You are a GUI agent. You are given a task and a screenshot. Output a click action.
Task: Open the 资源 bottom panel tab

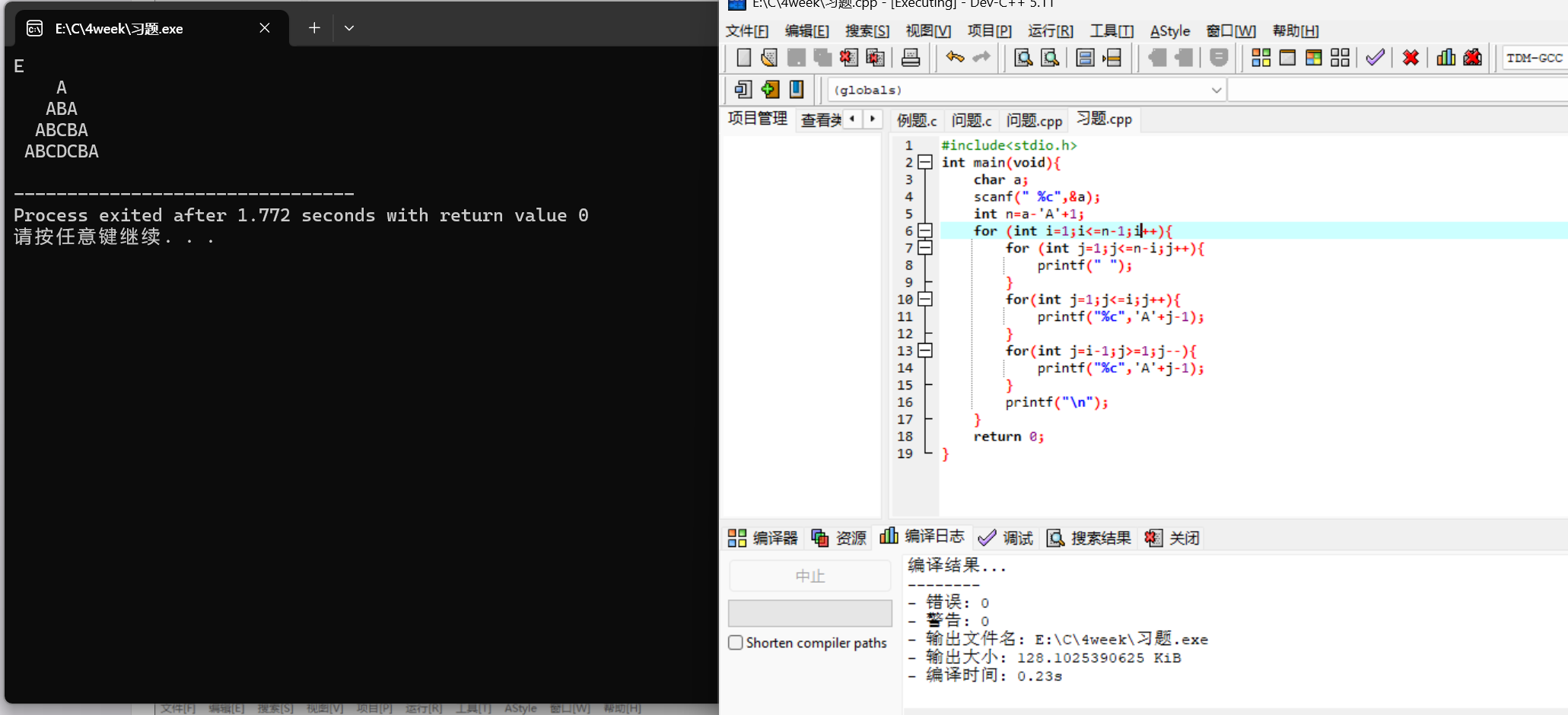click(x=839, y=539)
